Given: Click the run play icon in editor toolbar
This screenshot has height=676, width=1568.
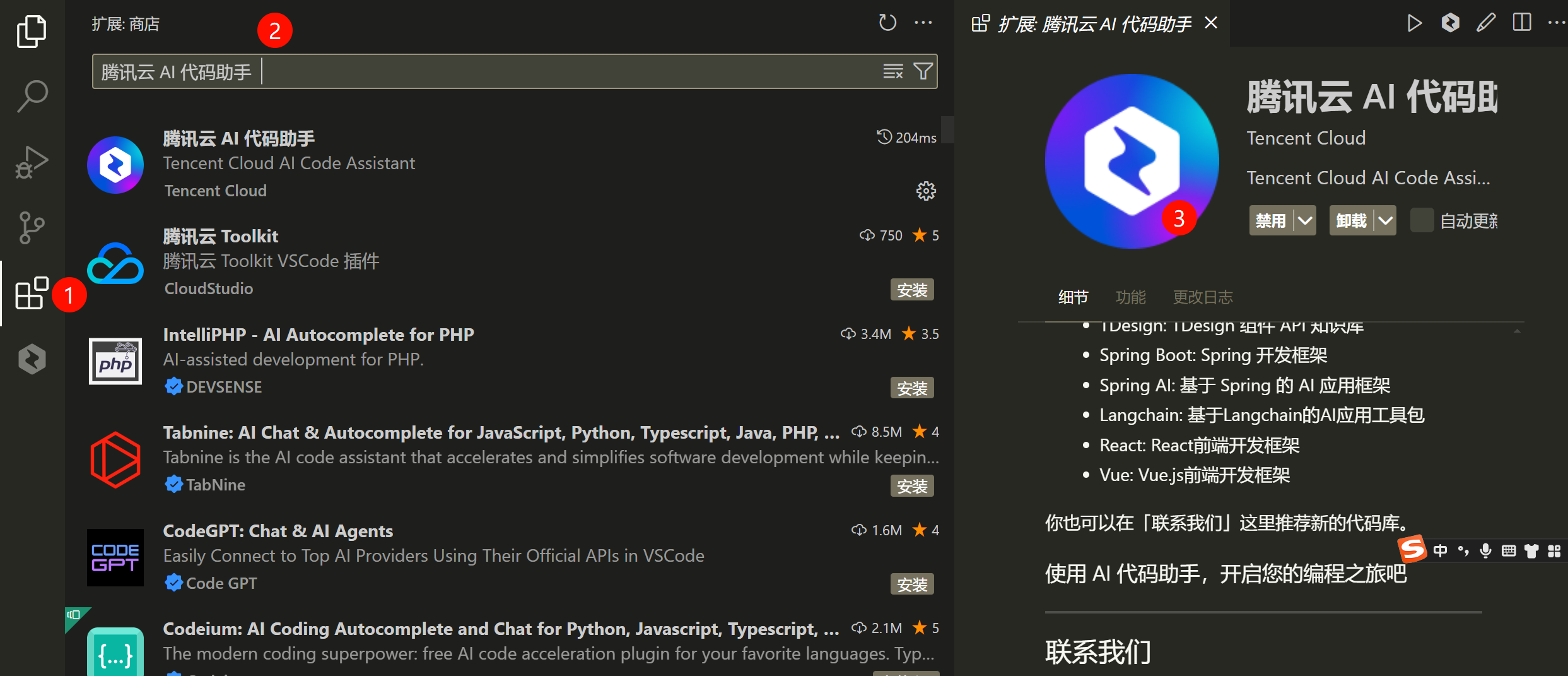Looking at the screenshot, I should [1415, 23].
